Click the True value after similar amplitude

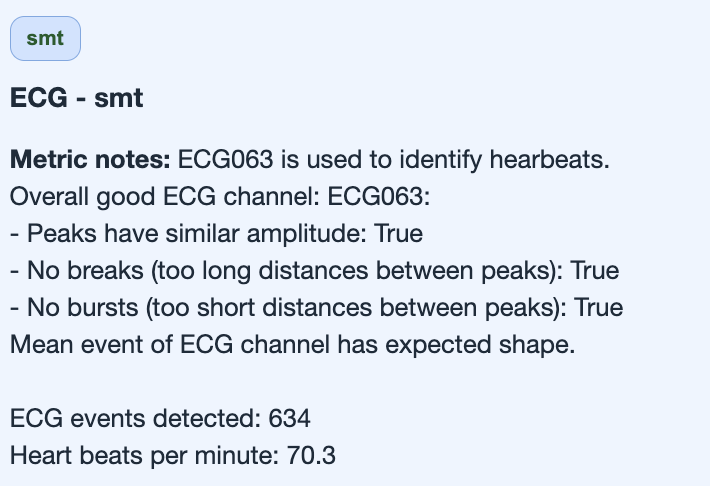[399, 234]
